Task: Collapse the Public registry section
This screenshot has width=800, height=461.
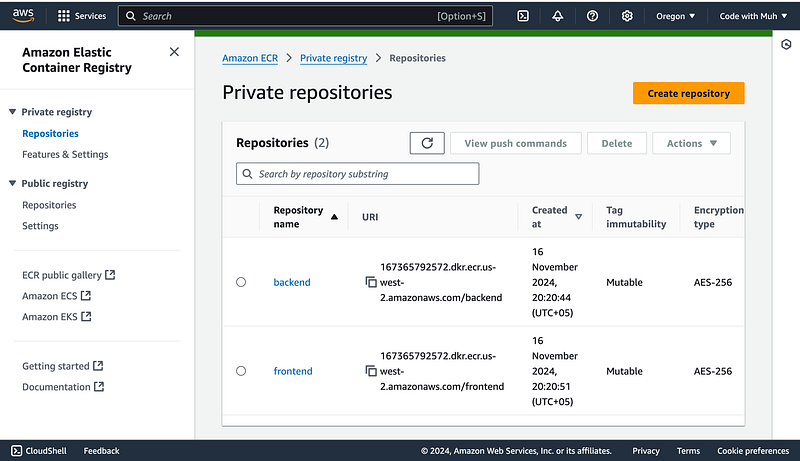Action: [x=12, y=183]
